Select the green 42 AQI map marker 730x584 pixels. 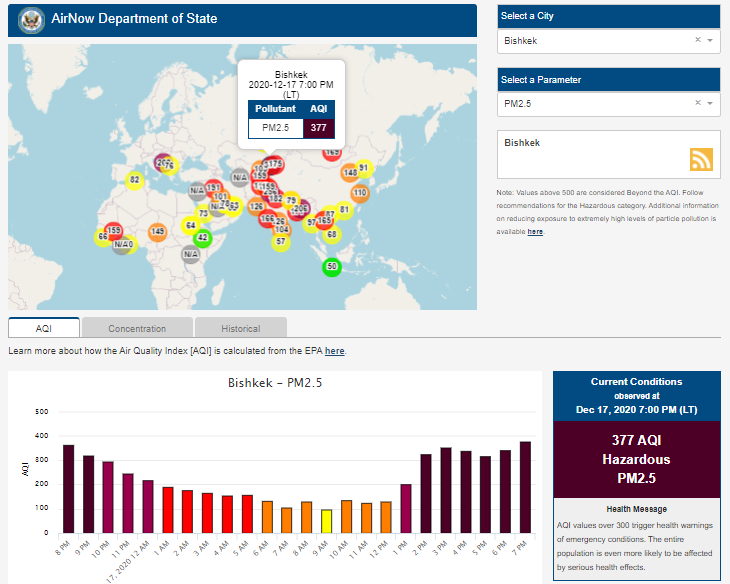202,237
